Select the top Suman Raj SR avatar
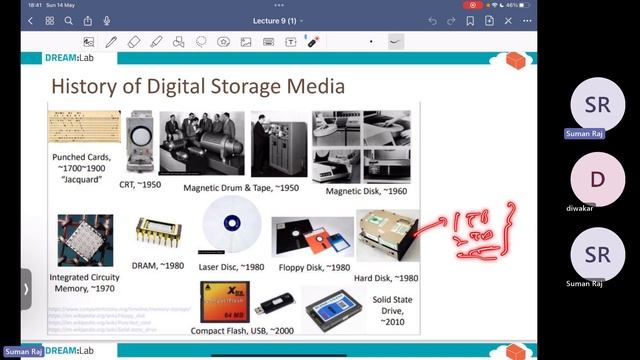640x360 pixels. click(x=598, y=105)
